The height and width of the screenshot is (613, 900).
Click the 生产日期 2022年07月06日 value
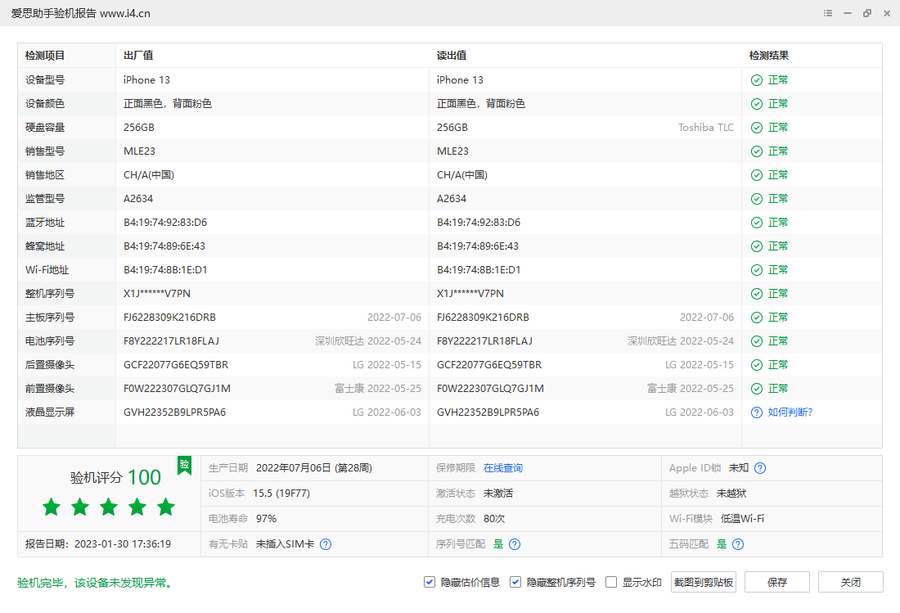314,468
